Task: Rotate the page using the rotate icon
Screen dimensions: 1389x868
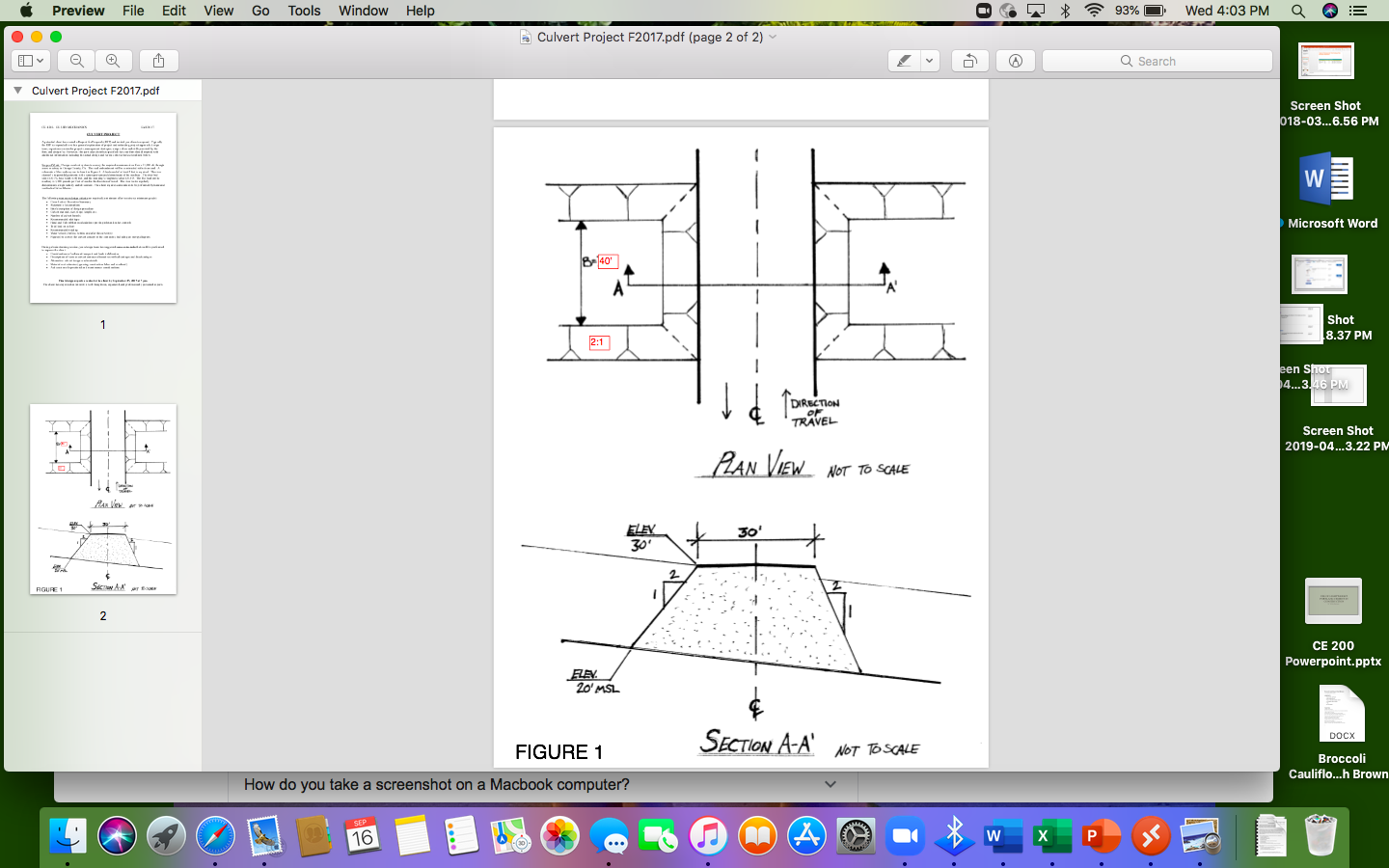Action: (969, 61)
